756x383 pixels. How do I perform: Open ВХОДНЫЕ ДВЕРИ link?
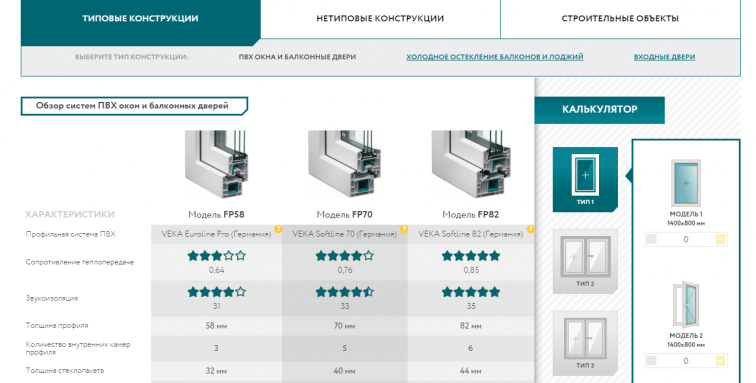664,57
